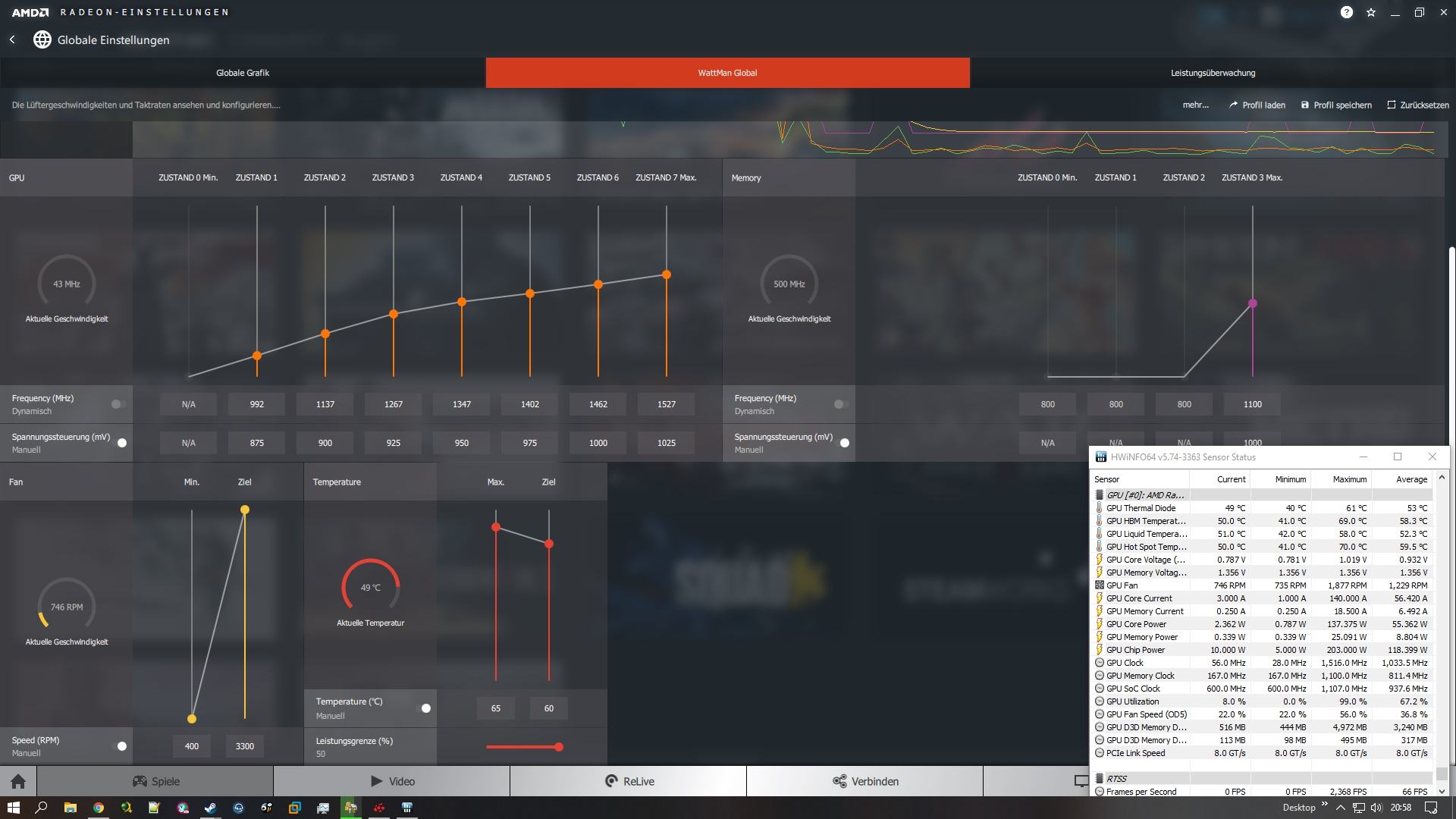The height and width of the screenshot is (819, 1456).
Task: Select the PCIe Link Speed row in HWiNFO
Action: 1263,753
